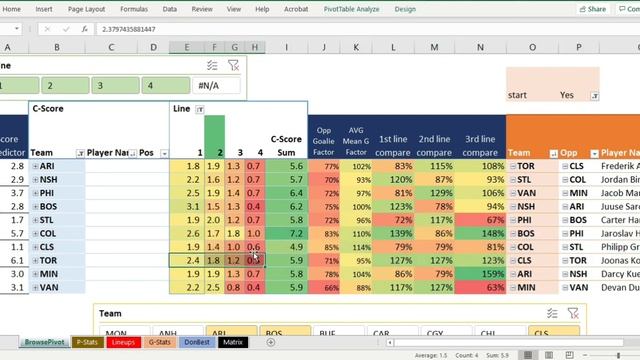The width and height of the screenshot is (640, 360).
Task: Select TOR line 1 value 2.4
Action: pos(187,260)
